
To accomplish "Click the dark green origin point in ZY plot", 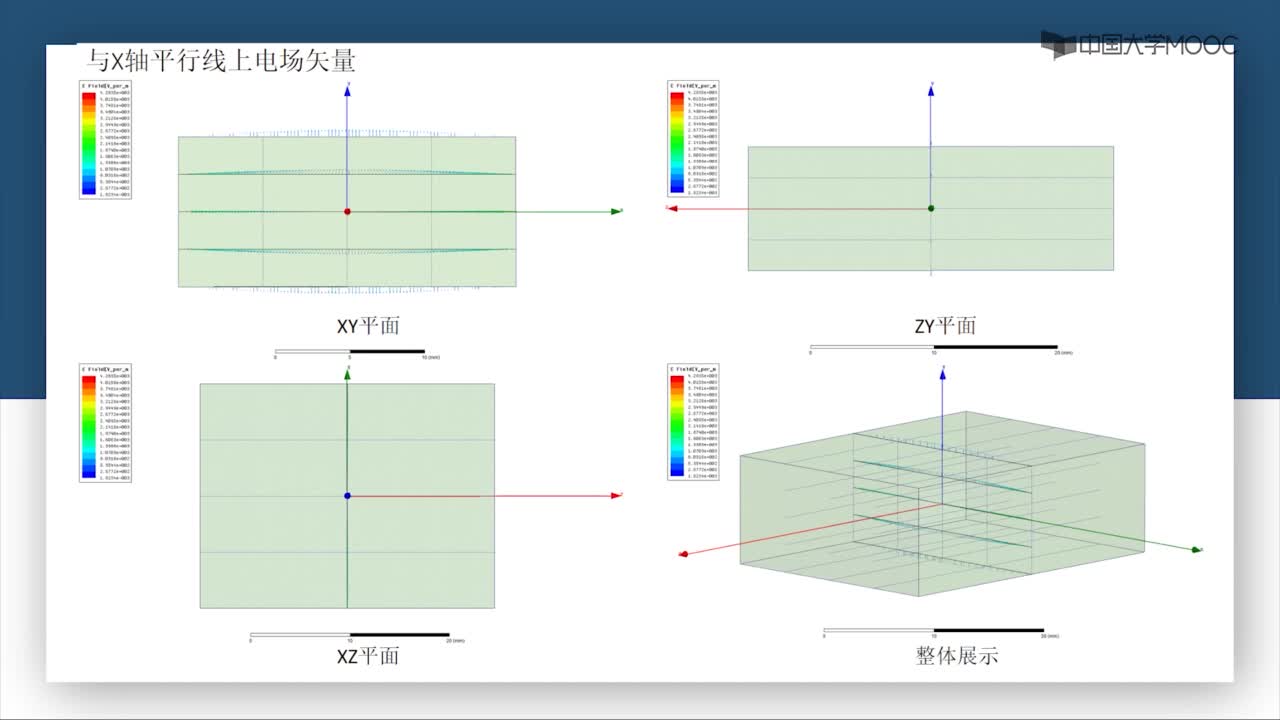I will (x=930, y=208).
